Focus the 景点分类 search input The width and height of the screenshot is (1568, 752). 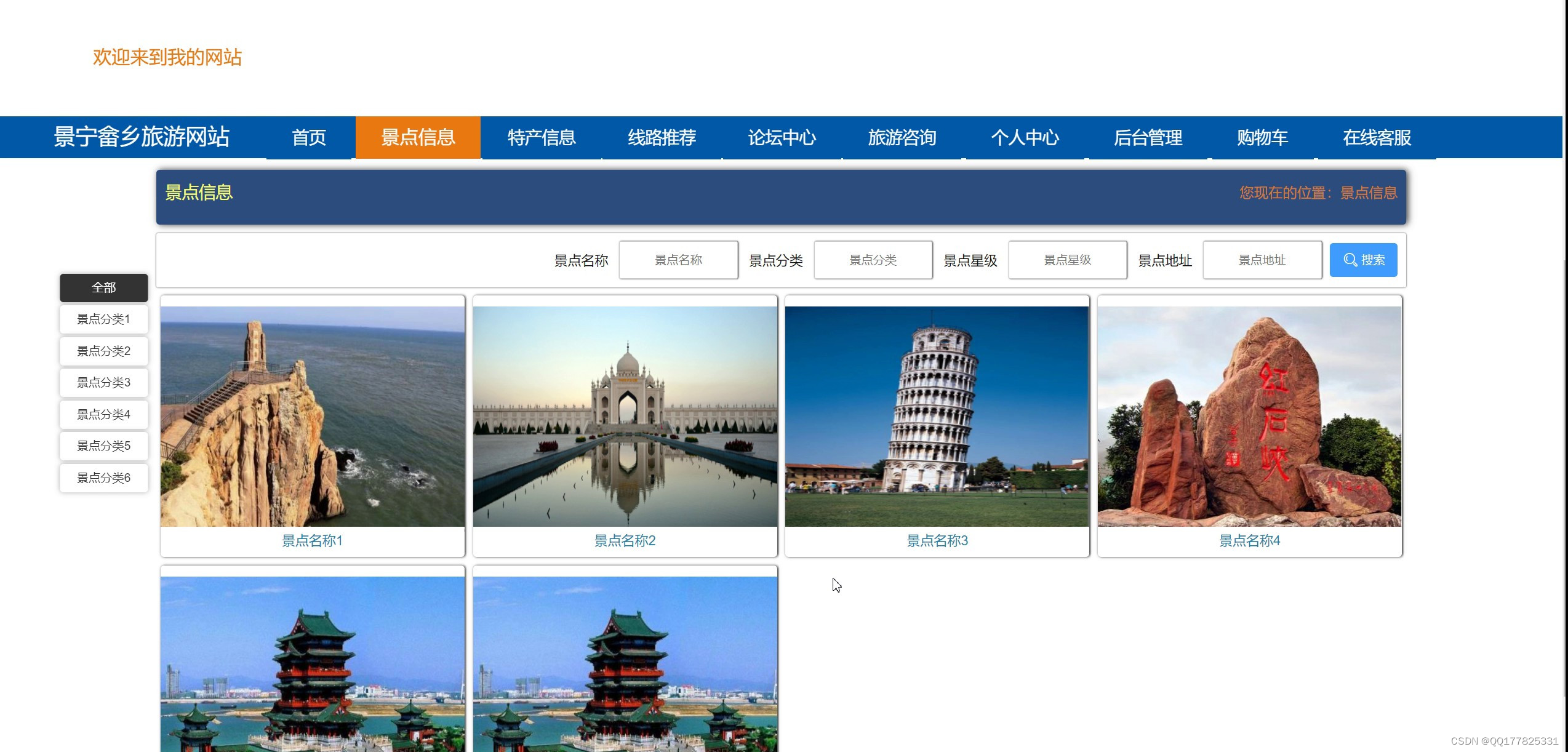pos(873,260)
